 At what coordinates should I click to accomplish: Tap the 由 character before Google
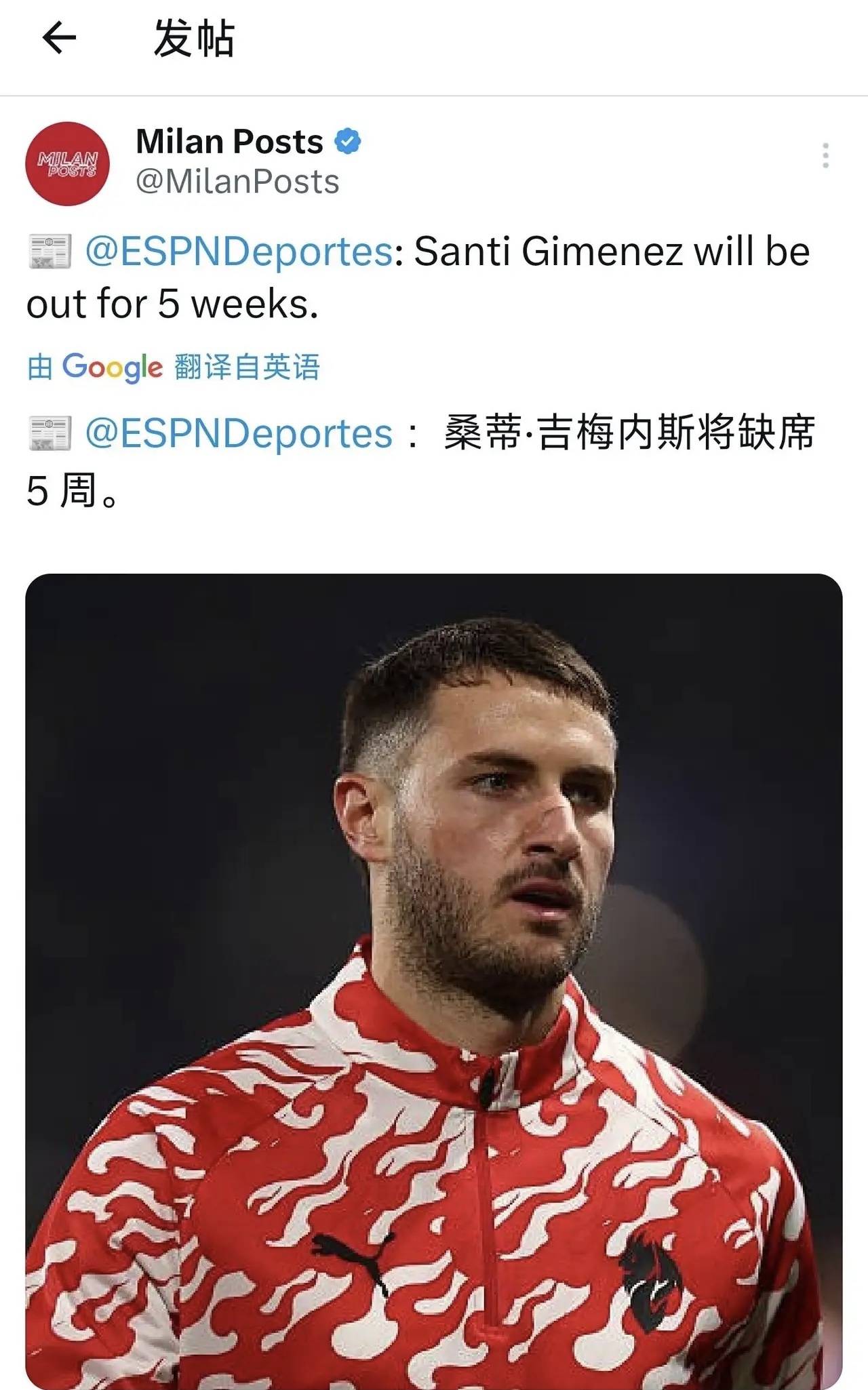click(x=40, y=367)
